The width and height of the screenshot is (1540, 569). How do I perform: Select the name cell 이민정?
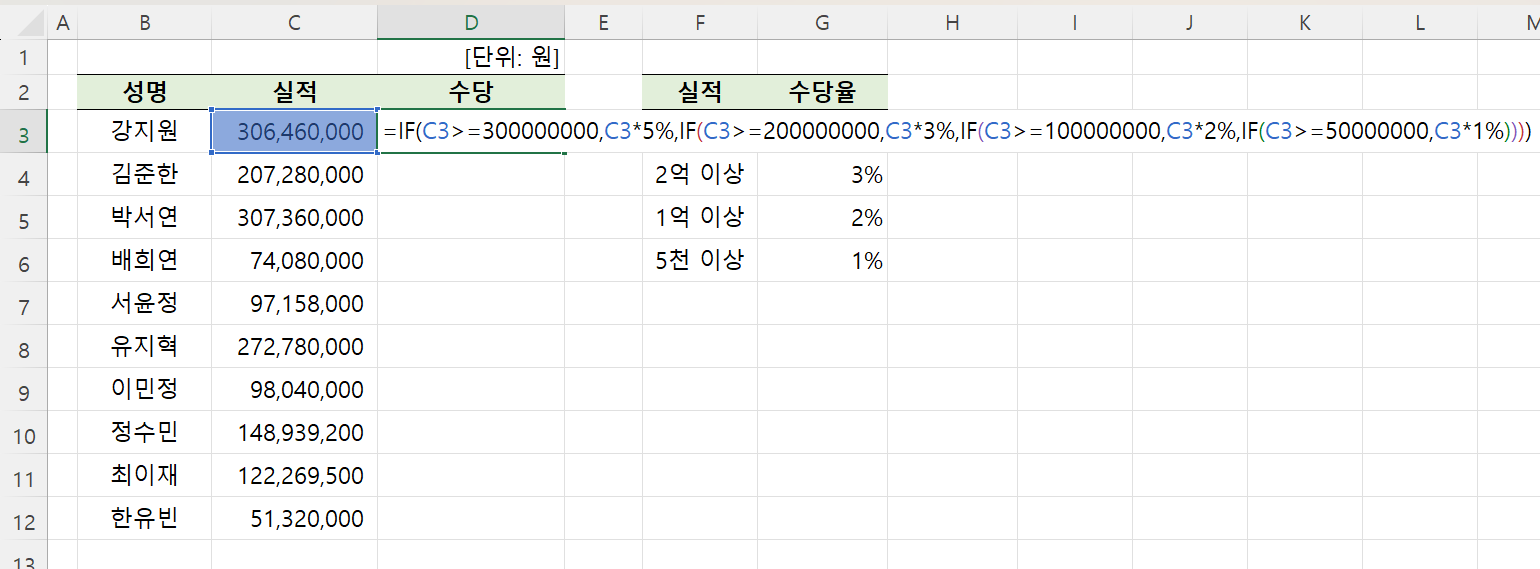145,390
